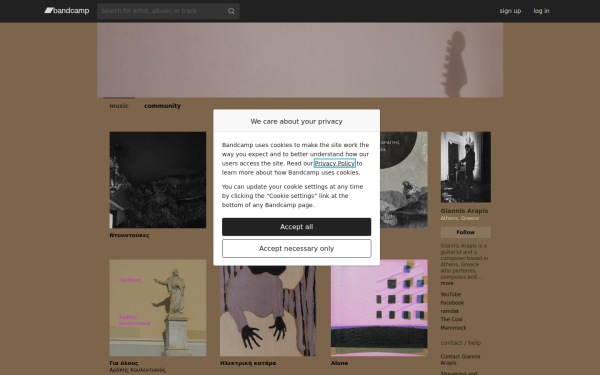The height and width of the screenshot is (375, 600).
Task: Open the Για όλους album cover with statue
Action: point(158,308)
